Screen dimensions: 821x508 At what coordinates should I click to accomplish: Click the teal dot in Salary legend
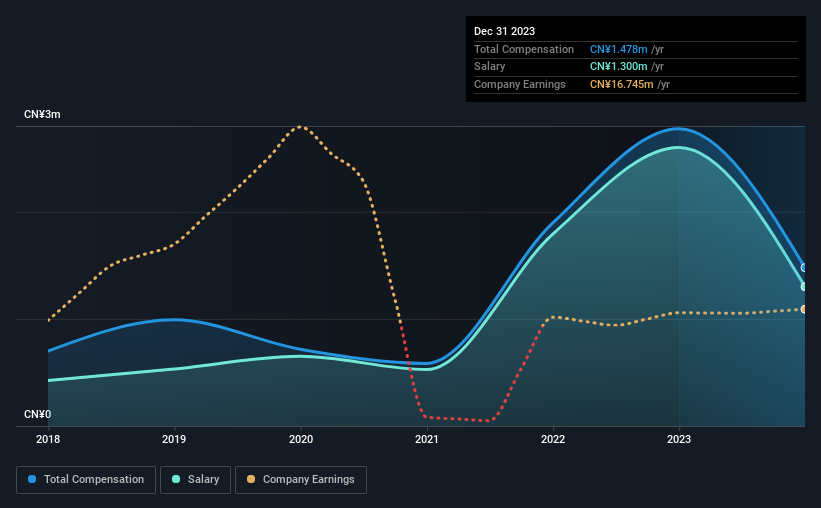pos(176,479)
